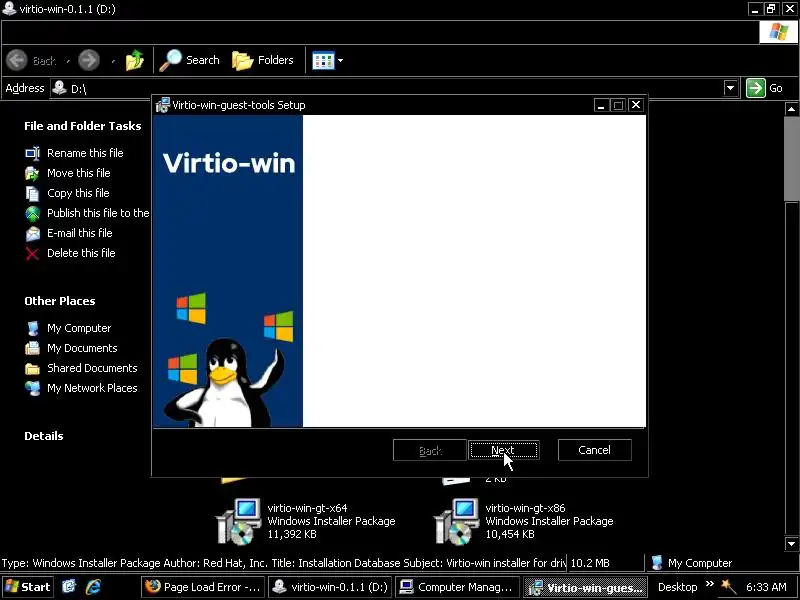Open My Network Places link
Viewport: 800px width, 600px height.
pyautogui.click(x=92, y=388)
